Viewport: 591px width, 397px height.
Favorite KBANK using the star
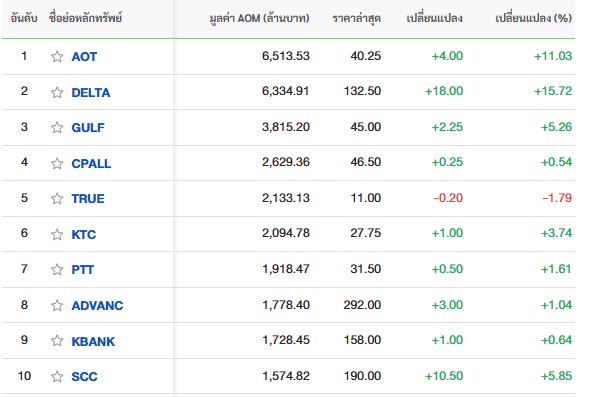coord(57,340)
